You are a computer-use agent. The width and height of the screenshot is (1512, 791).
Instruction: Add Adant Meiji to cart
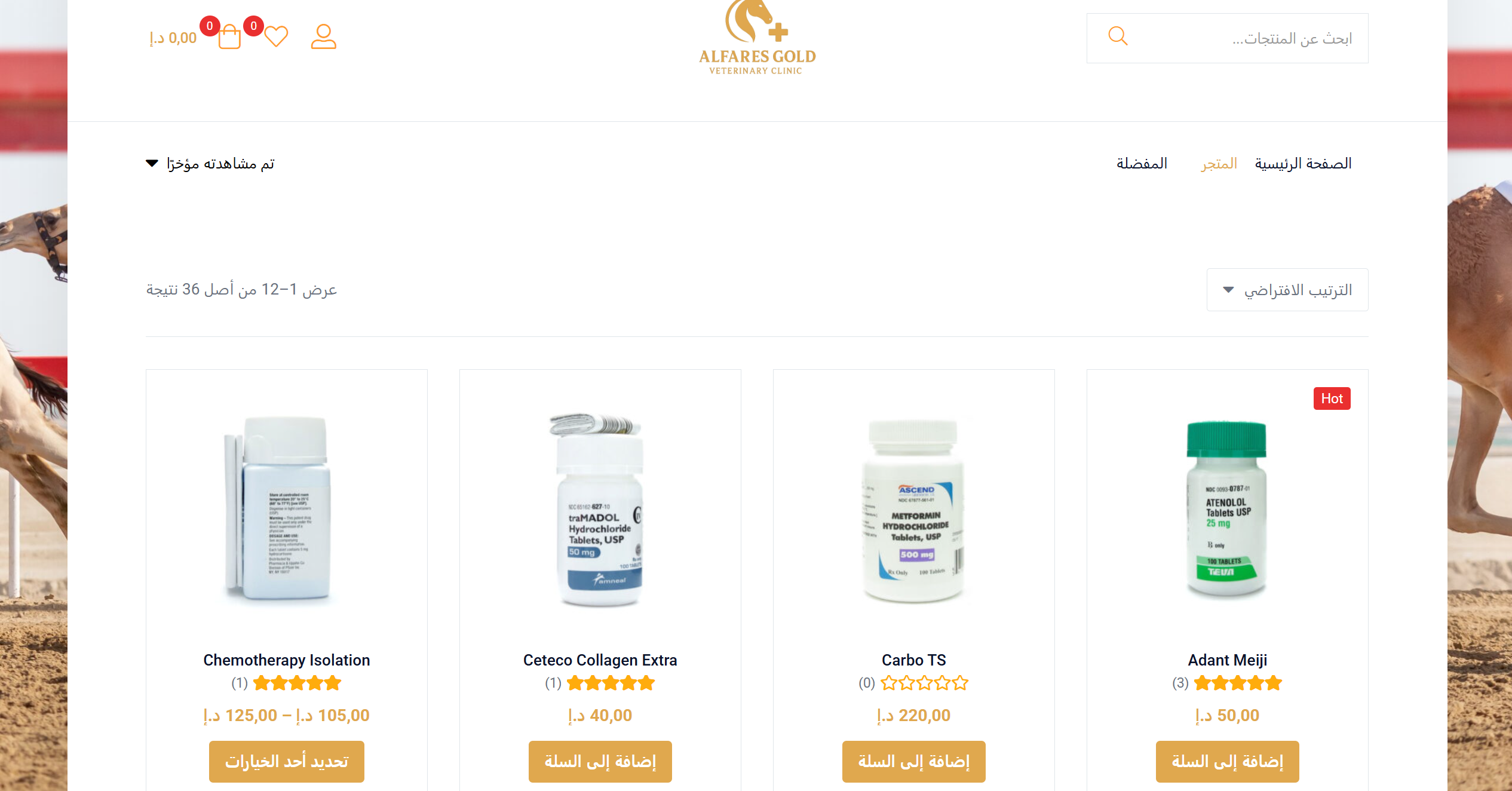(x=1228, y=762)
